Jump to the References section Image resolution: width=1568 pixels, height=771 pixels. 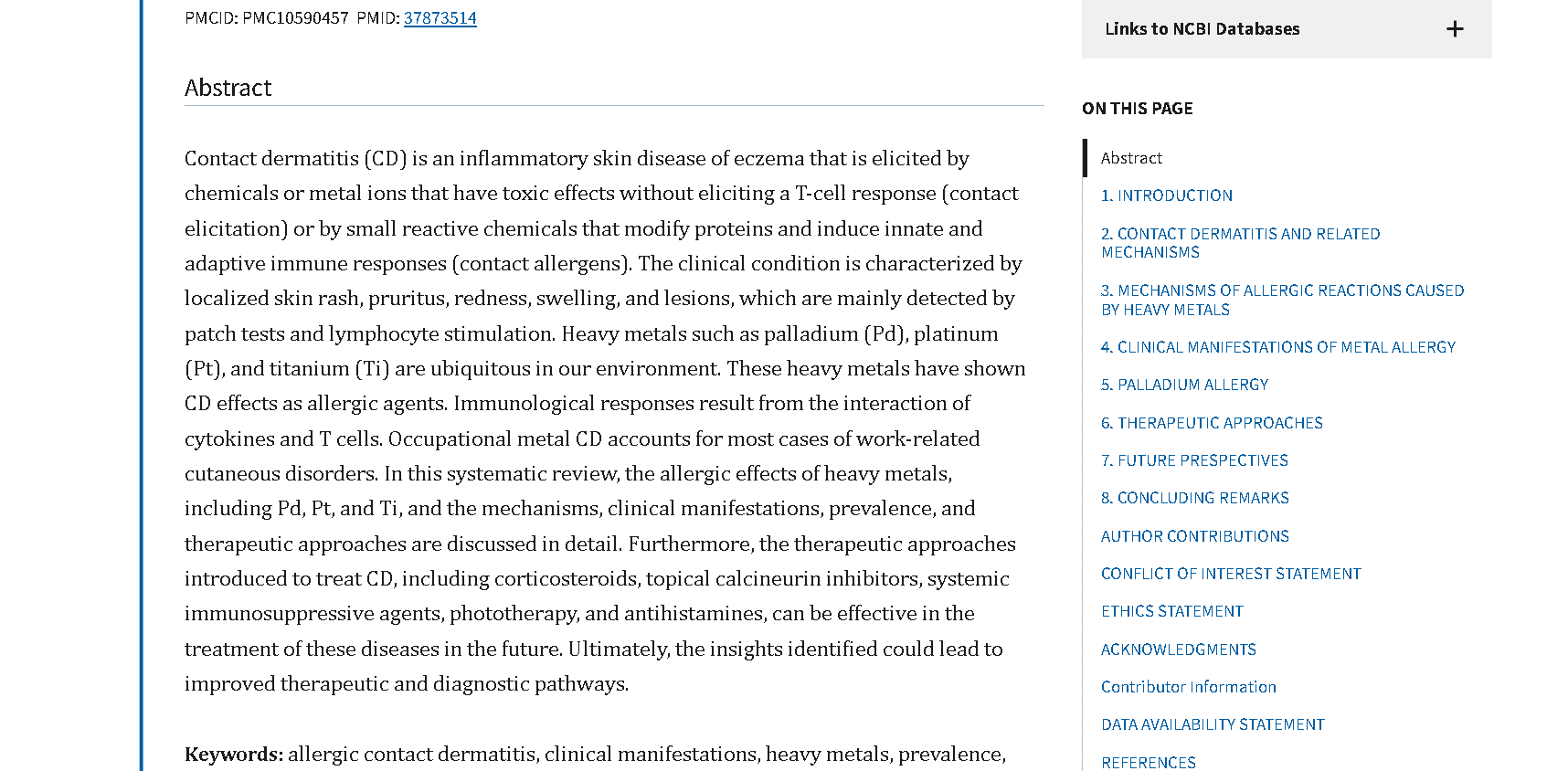point(1148,762)
